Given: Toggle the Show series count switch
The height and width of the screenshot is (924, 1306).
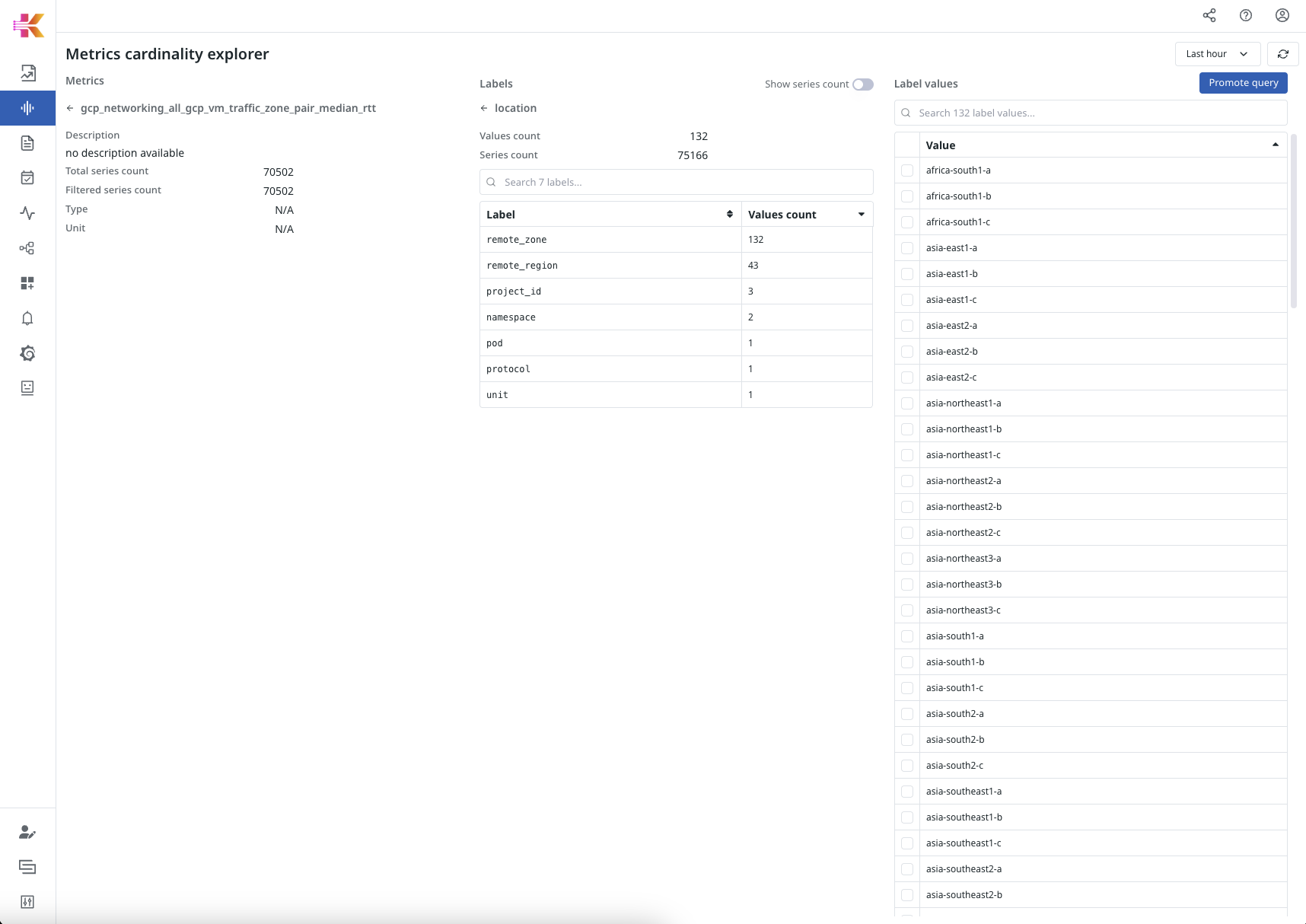Looking at the screenshot, I should click(862, 84).
